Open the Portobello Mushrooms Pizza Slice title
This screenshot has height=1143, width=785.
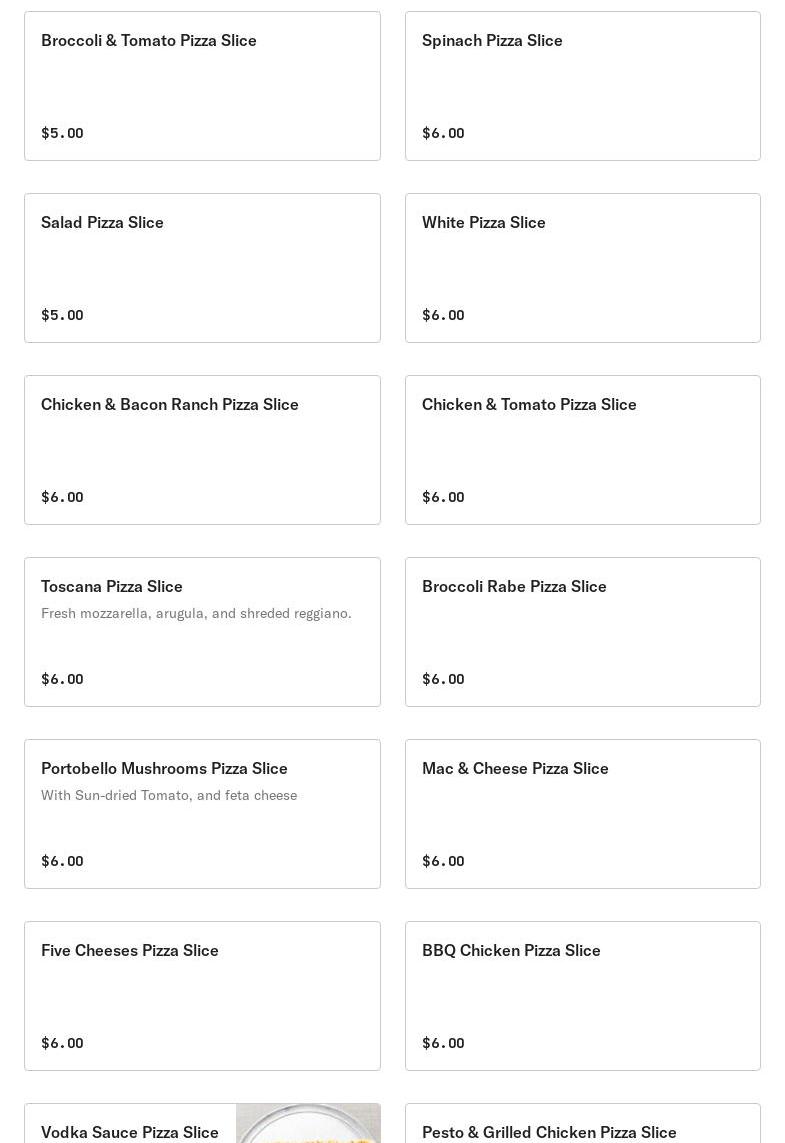tap(164, 768)
